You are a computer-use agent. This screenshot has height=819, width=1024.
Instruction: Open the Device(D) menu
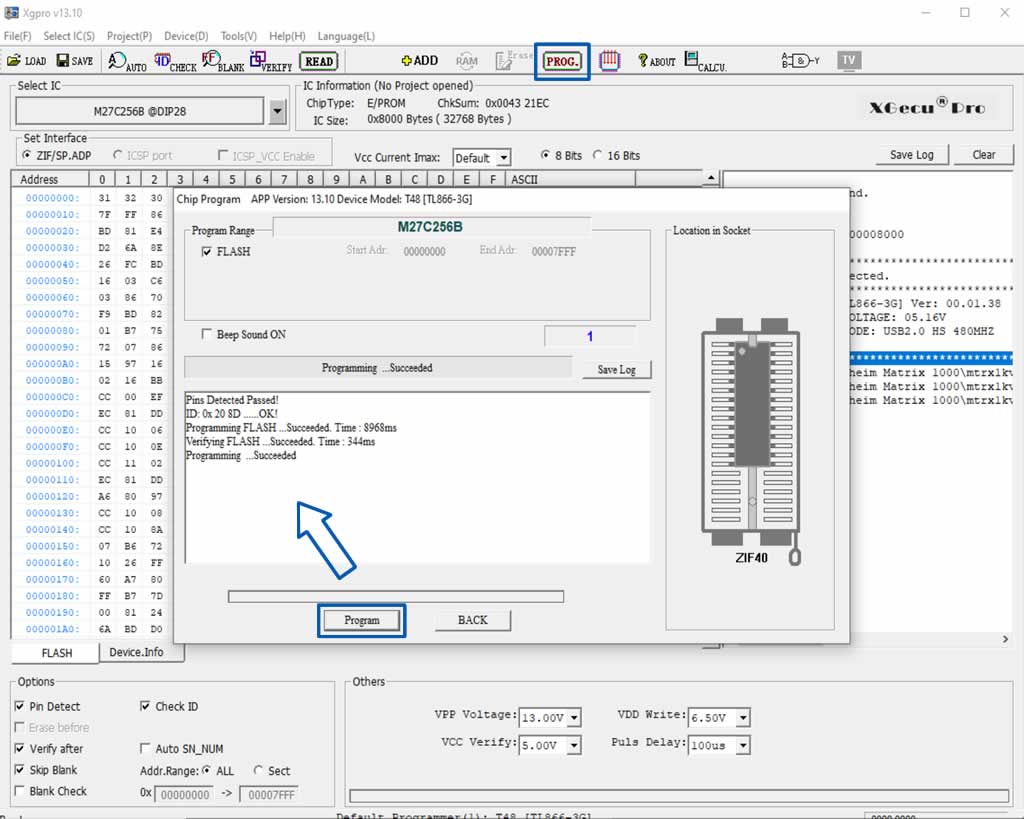[x=186, y=36]
